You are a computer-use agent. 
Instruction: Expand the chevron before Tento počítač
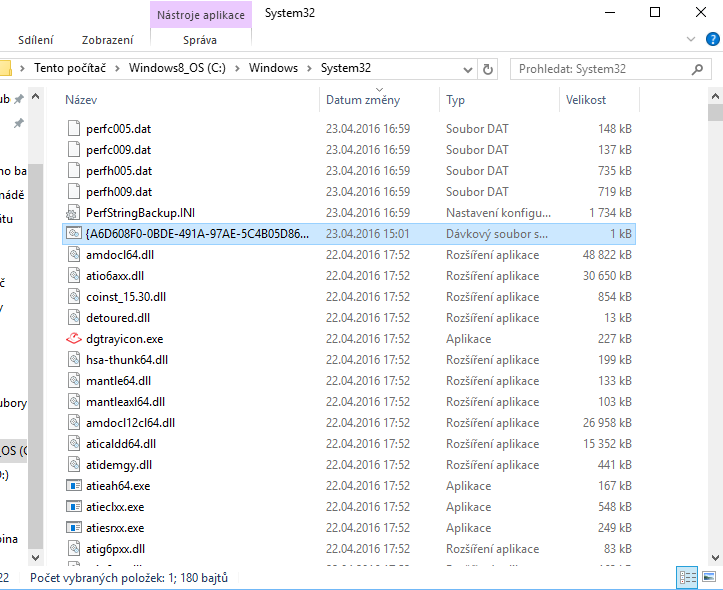pyautogui.click(x=22, y=69)
